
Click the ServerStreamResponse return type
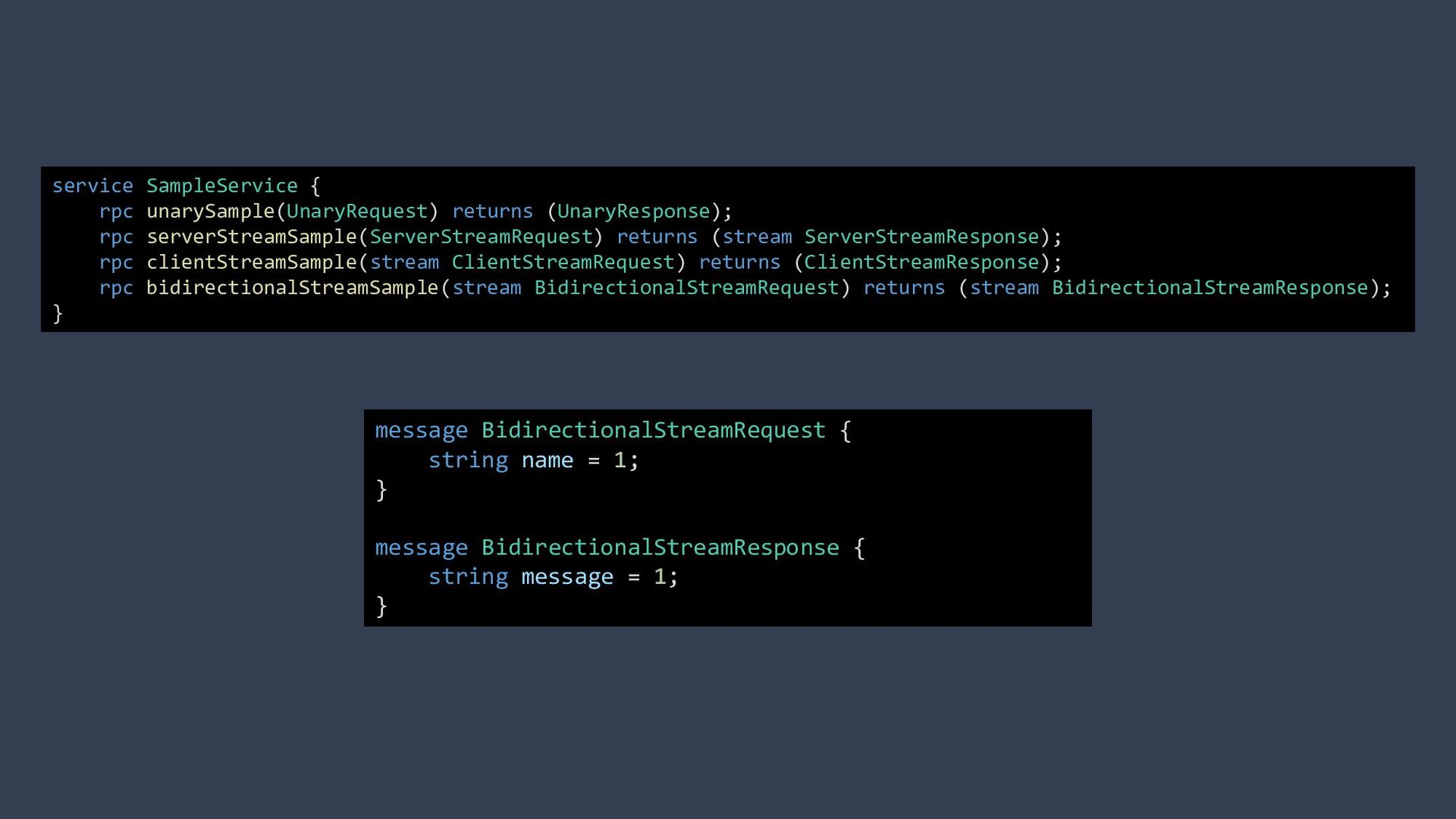click(921, 237)
